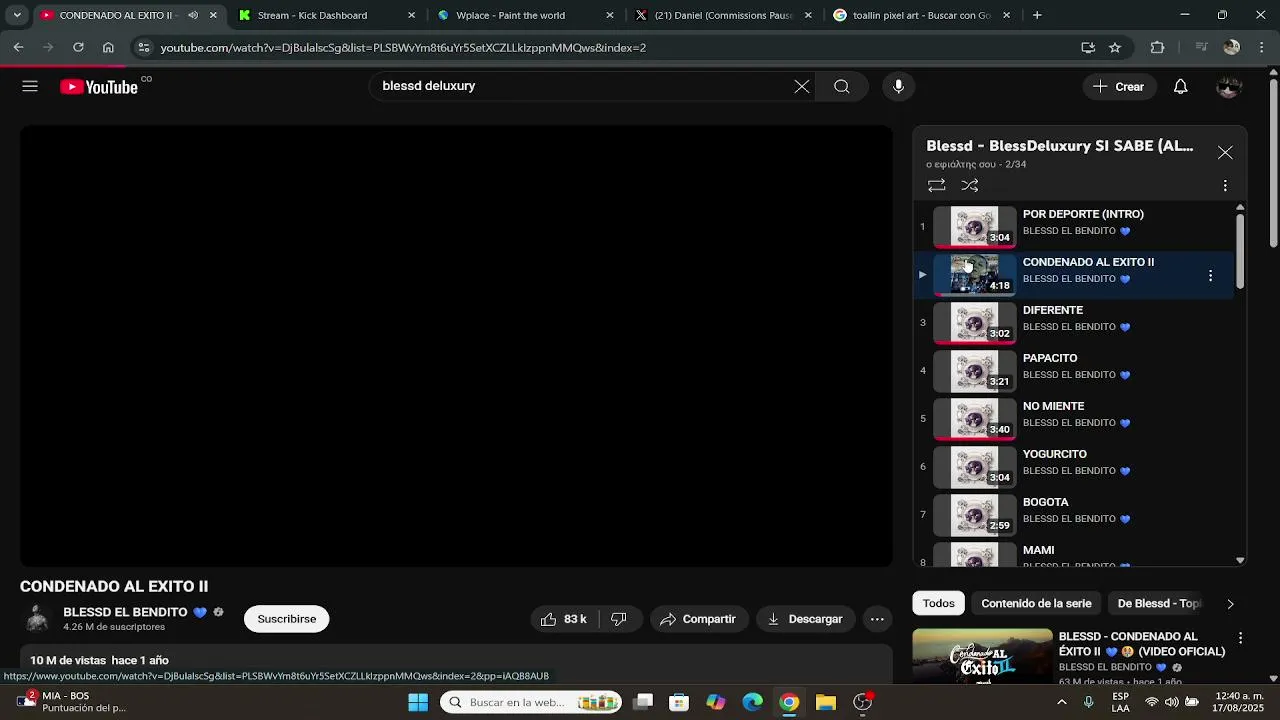The height and width of the screenshot is (720, 1280).
Task: Subscribe with the Suscribirse button
Action: 286,619
